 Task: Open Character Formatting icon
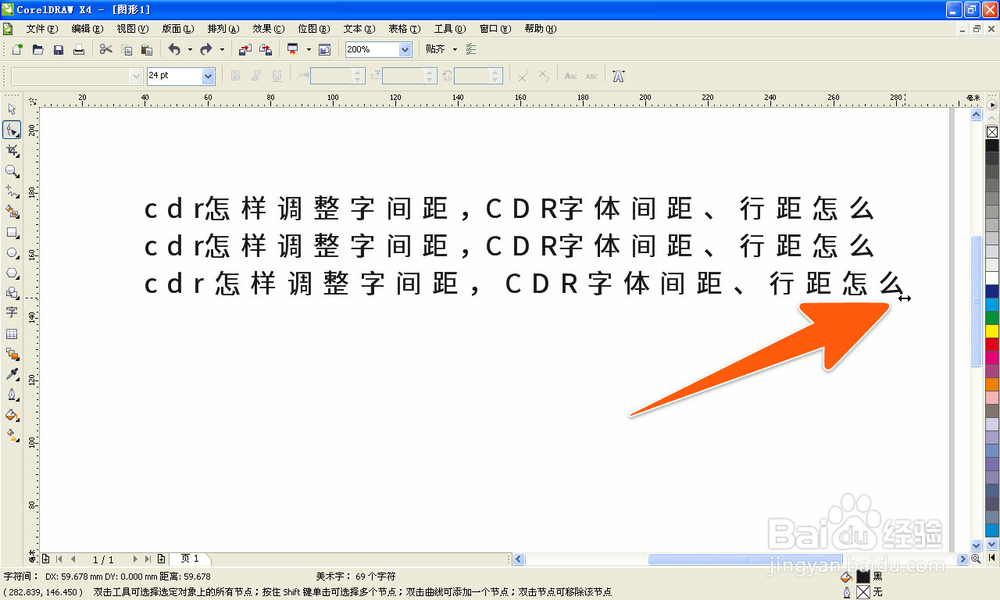coord(618,76)
